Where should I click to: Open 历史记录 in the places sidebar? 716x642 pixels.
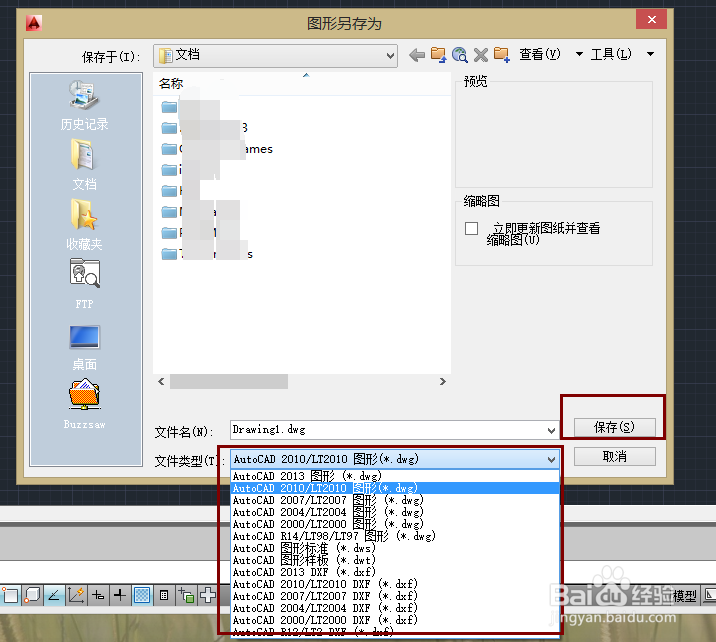point(84,105)
